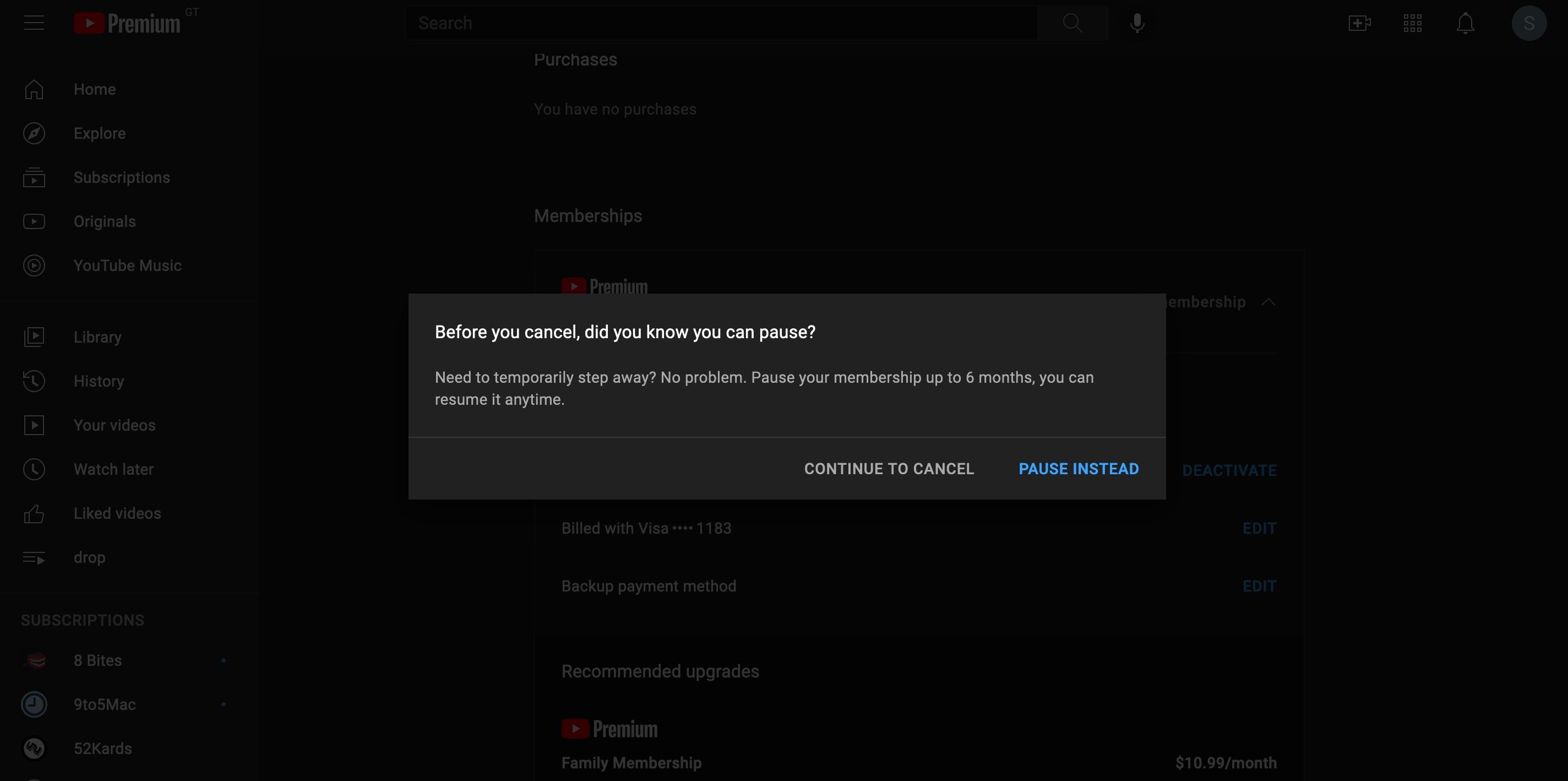Edit the Visa 1183 billing method
This screenshot has width=1568, height=781.
[x=1259, y=528]
